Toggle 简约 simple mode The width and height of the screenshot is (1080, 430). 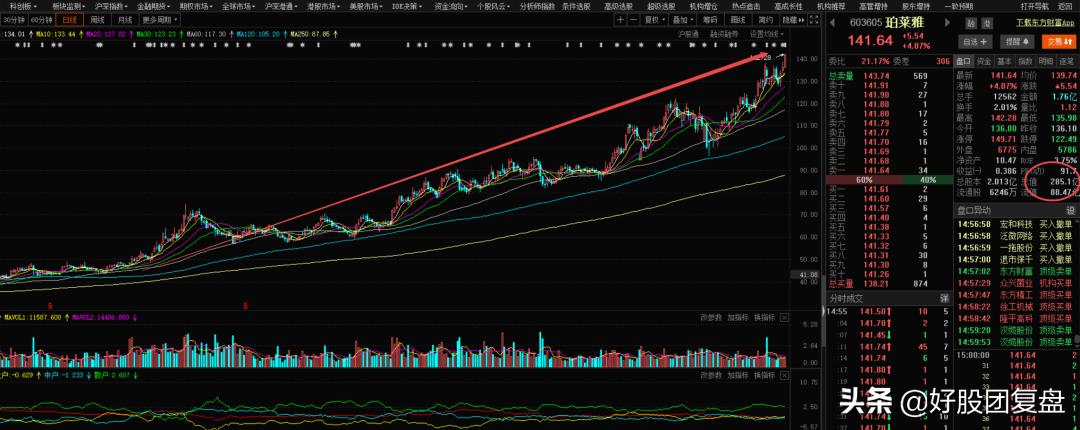[x=765, y=20]
